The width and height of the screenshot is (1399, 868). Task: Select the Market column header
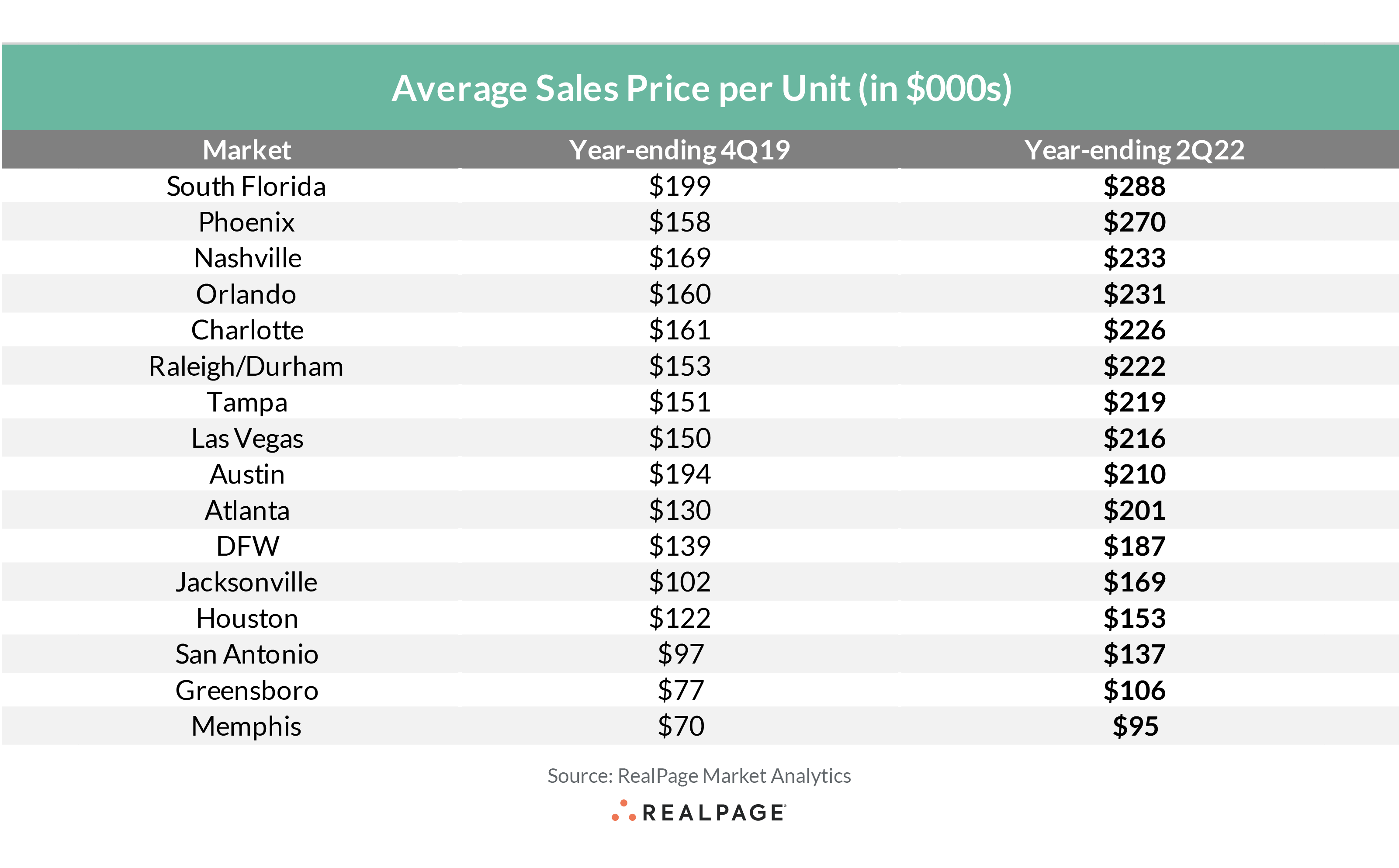click(247, 150)
